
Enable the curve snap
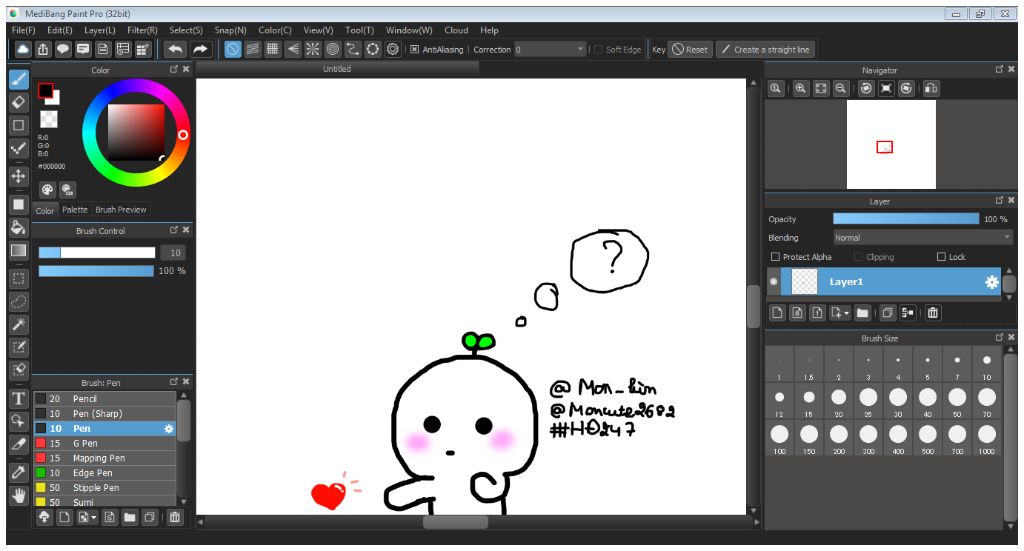(x=353, y=49)
